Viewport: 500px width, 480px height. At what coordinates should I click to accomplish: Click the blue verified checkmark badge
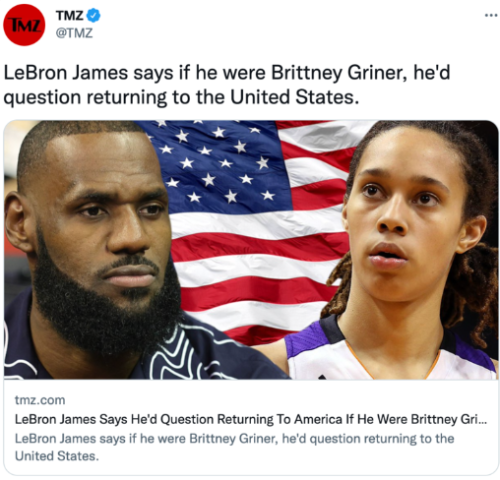coord(94,15)
